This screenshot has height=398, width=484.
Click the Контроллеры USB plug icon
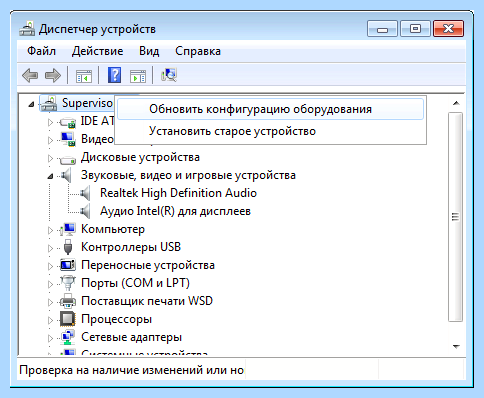pyautogui.click(x=68, y=247)
